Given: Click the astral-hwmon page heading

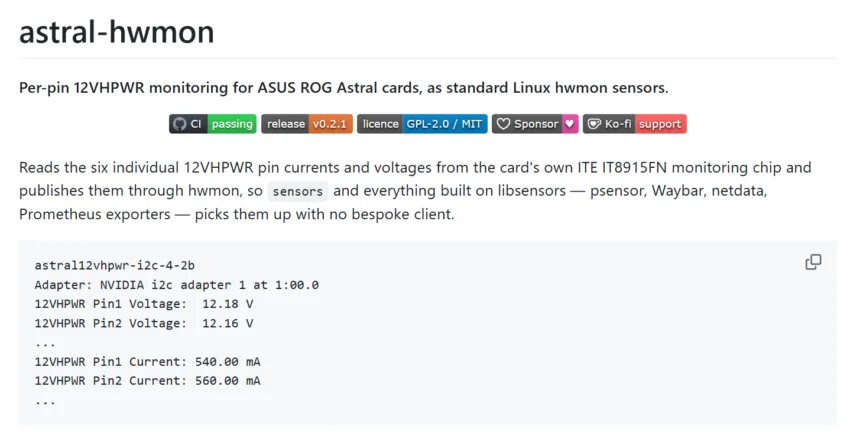Looking at the screenshot, I should pos(117,31).
